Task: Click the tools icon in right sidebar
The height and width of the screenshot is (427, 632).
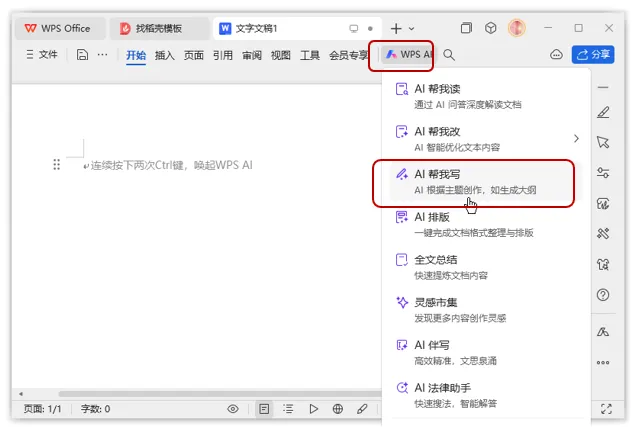Action: coord(603,233)
